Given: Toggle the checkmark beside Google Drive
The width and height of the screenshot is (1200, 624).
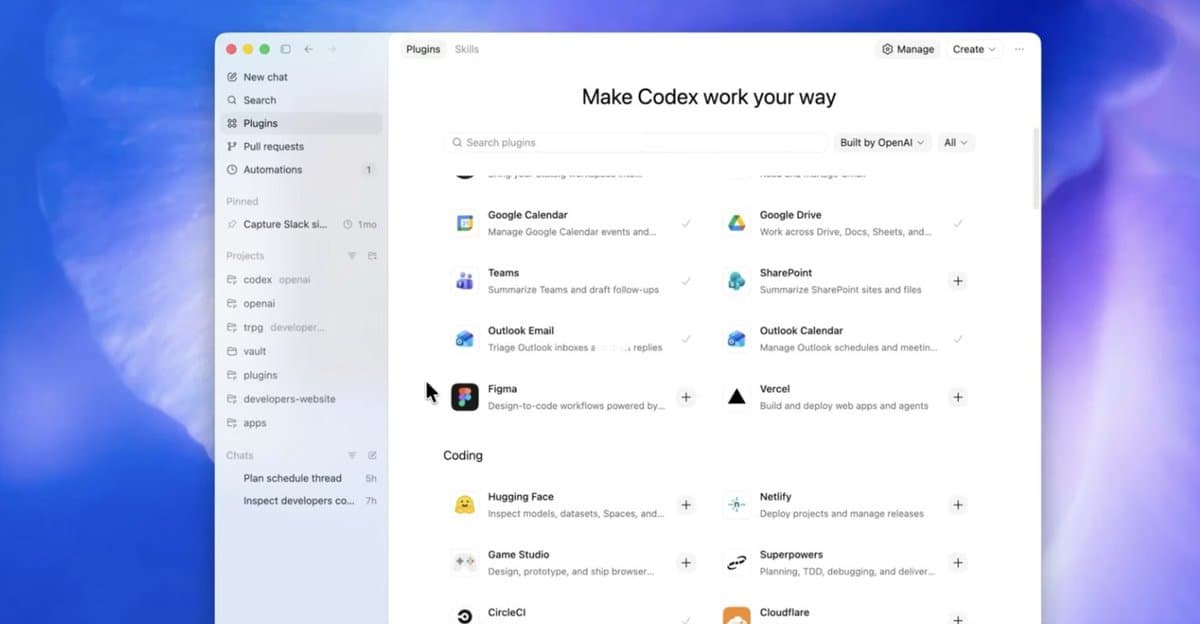Looking at the screenshot, I should (x=958, y=222).
